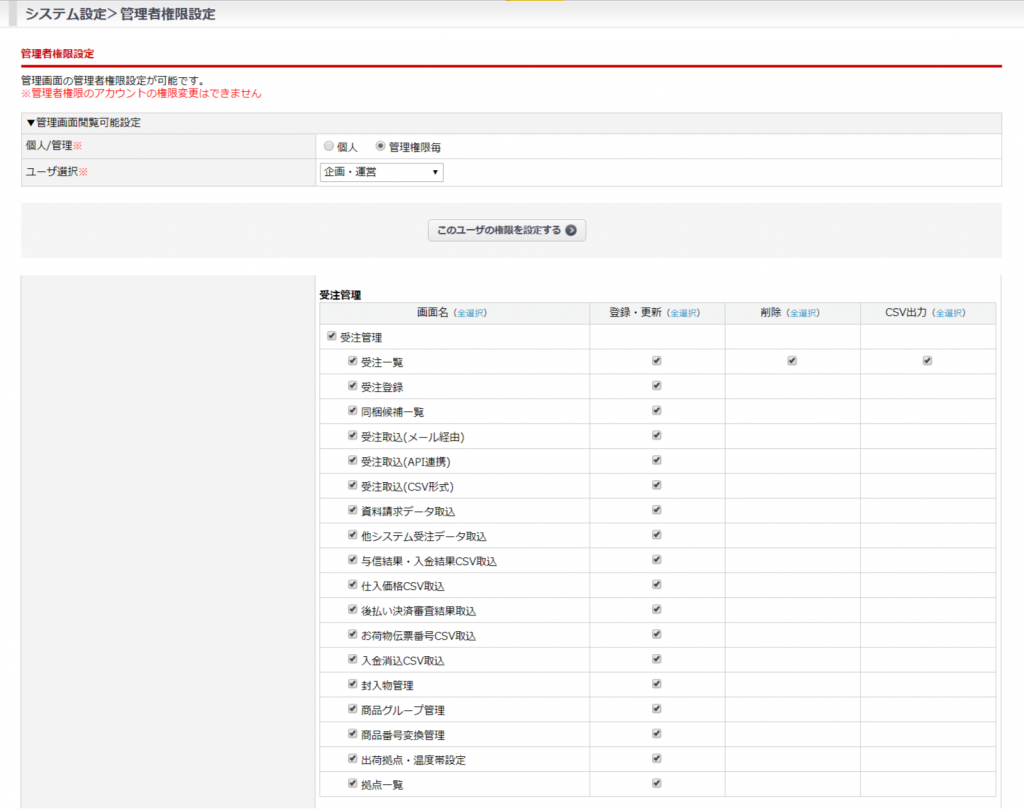Click 全選択 link next to 削除

pyautogui.click(x=803, y=313)
